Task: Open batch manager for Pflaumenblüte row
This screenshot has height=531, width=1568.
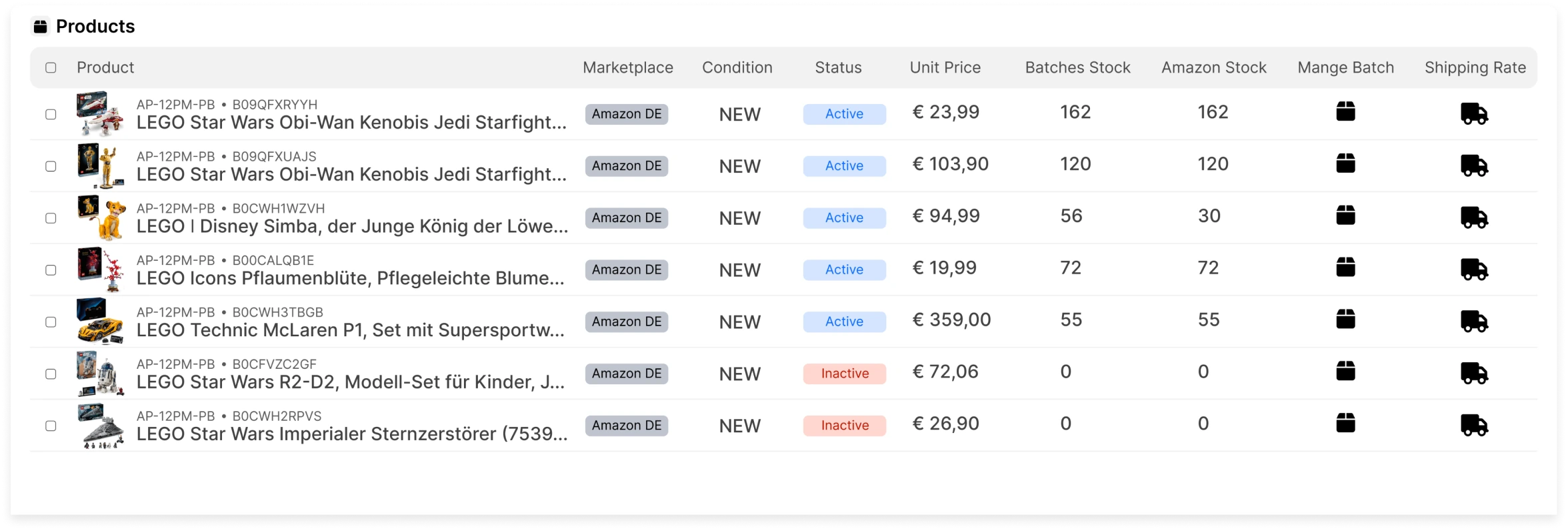Action: point(1345,268)
